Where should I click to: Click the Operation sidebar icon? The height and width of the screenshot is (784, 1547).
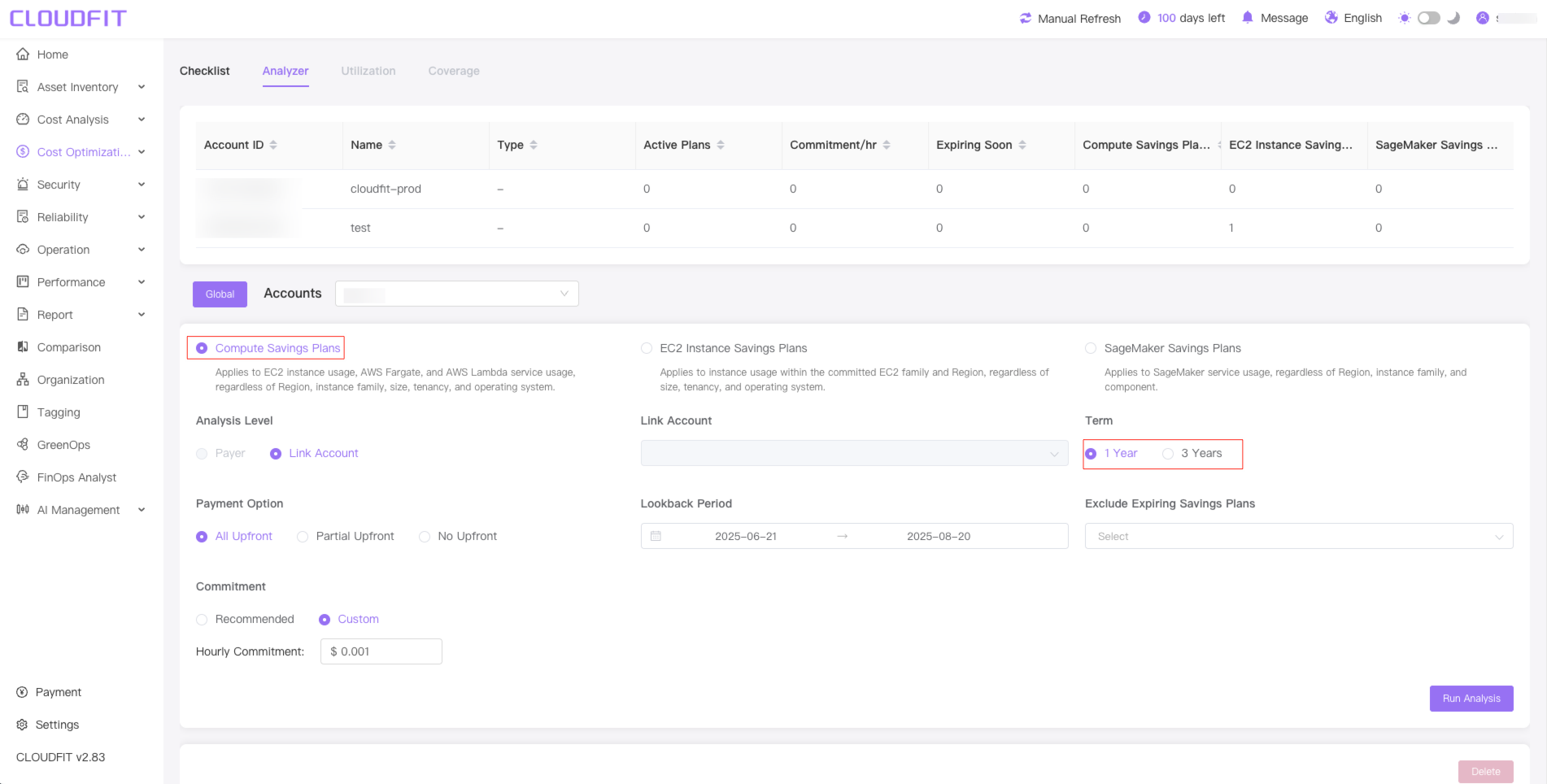point(23,250)
